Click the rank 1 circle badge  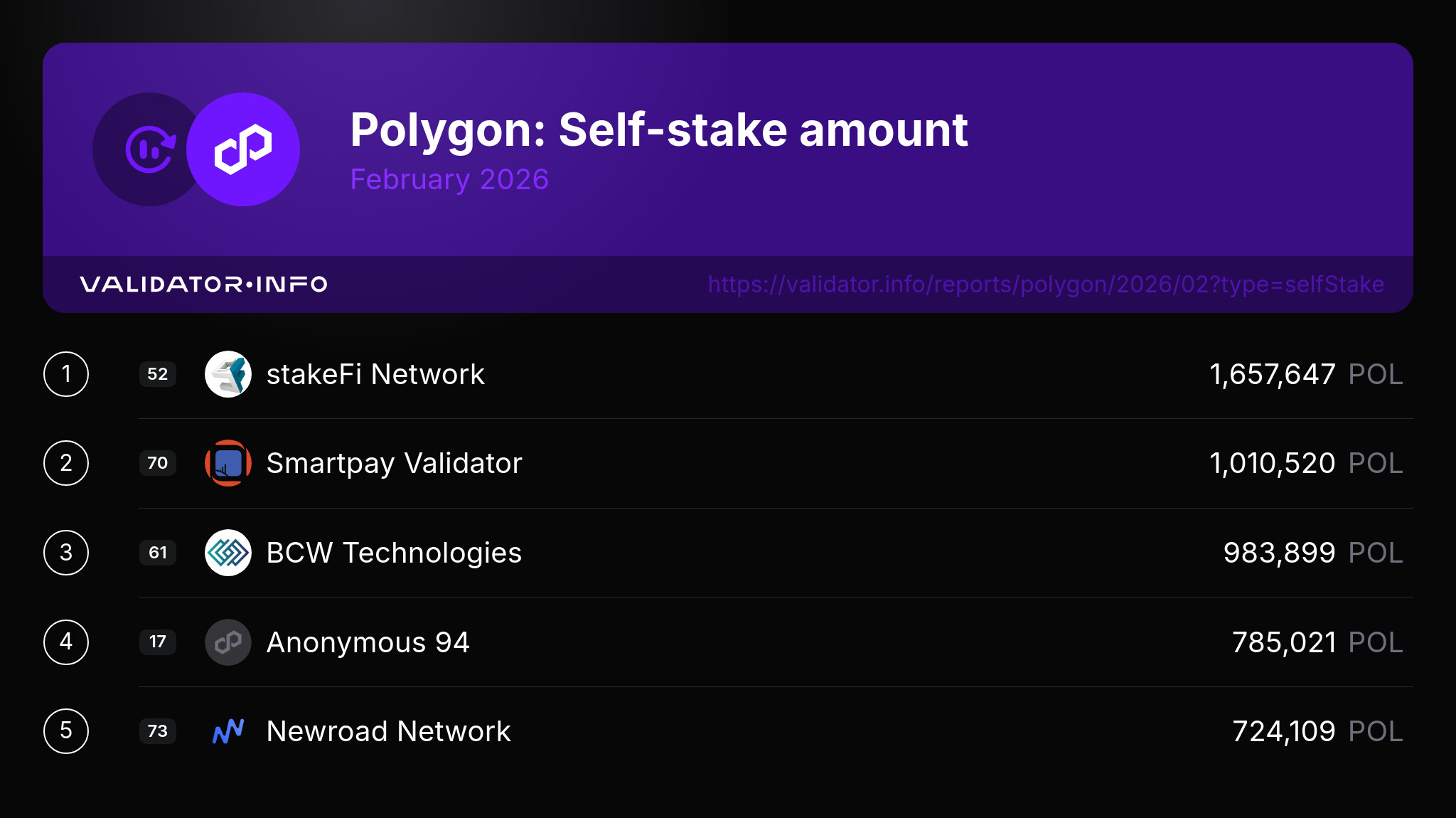coord(66,374)
